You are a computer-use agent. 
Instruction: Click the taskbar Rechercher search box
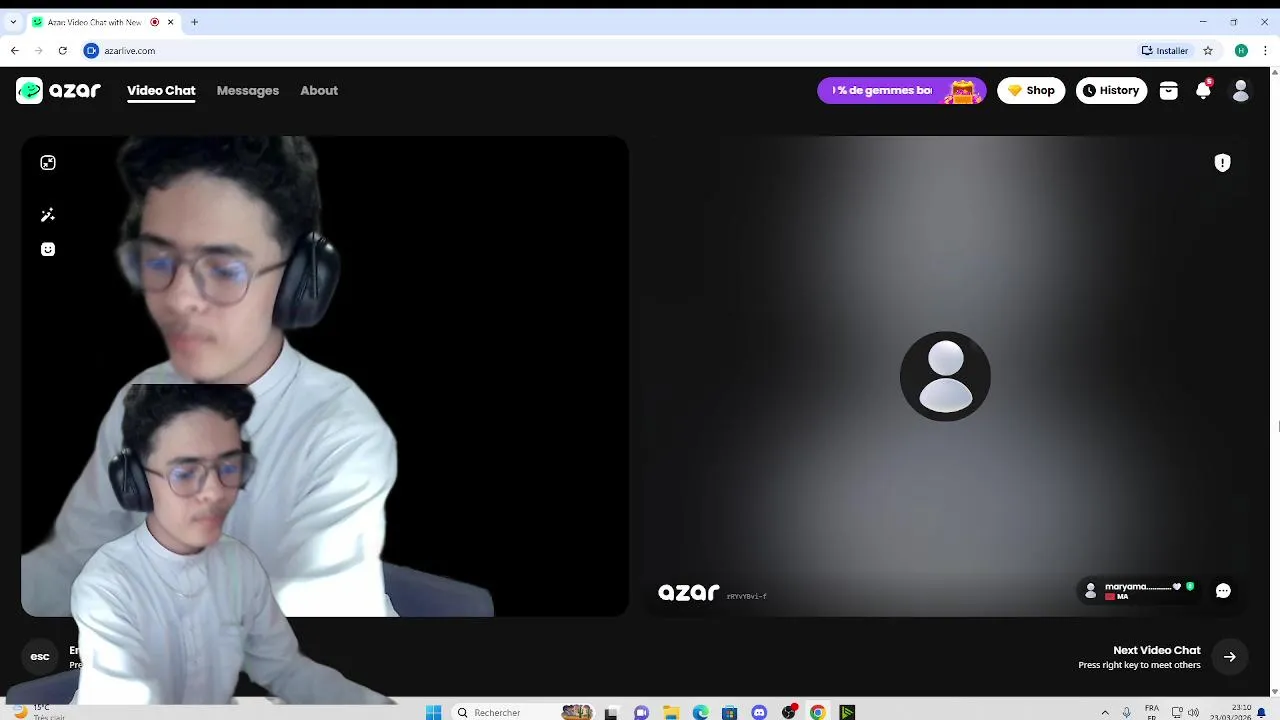click(x=525, y=712)
